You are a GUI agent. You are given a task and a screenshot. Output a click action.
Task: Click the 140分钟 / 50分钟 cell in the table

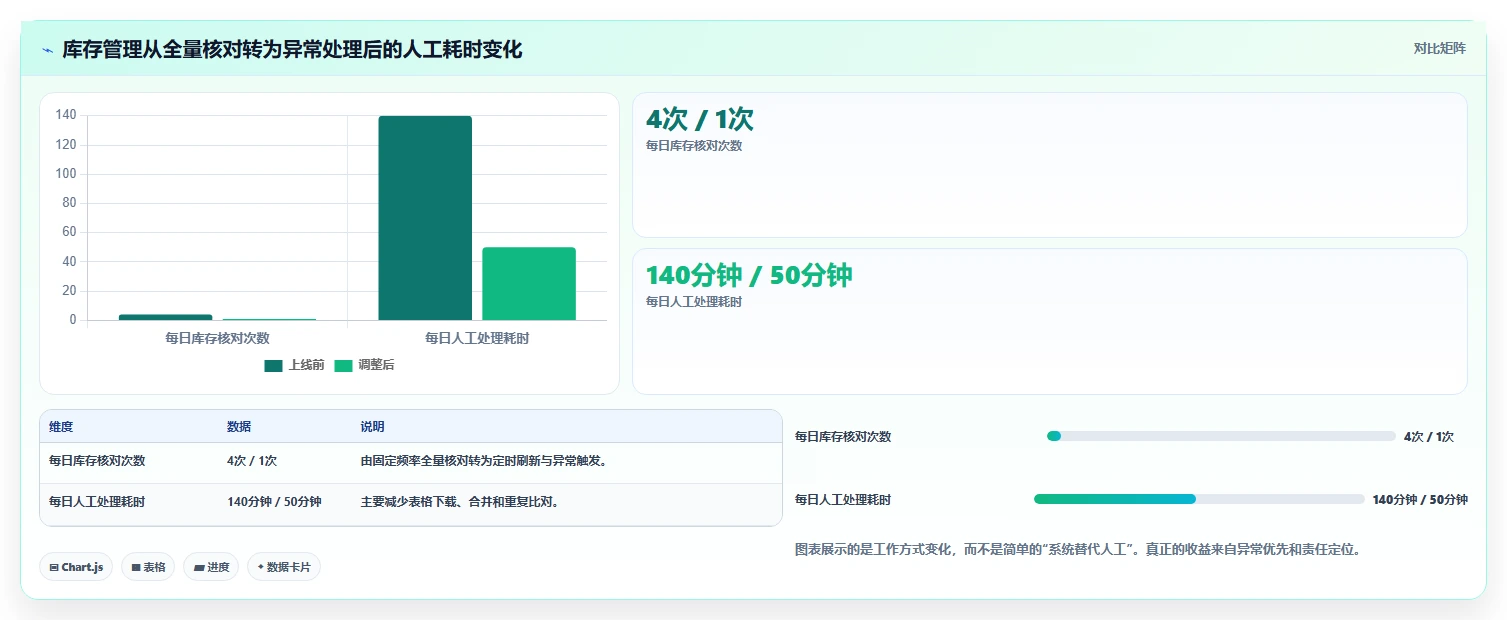(x=274, y=502)
